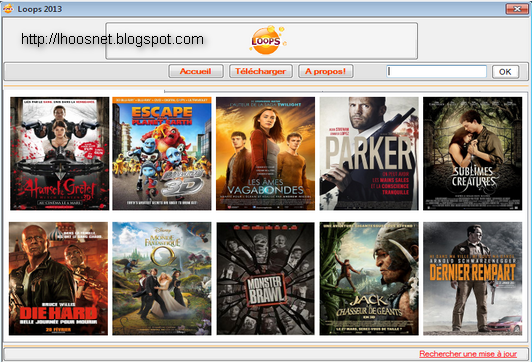Select Jack le Chasseur de Géants poster
Image resolution: width=532 pixels, height=362 pixels.
(x=369, y=279)
